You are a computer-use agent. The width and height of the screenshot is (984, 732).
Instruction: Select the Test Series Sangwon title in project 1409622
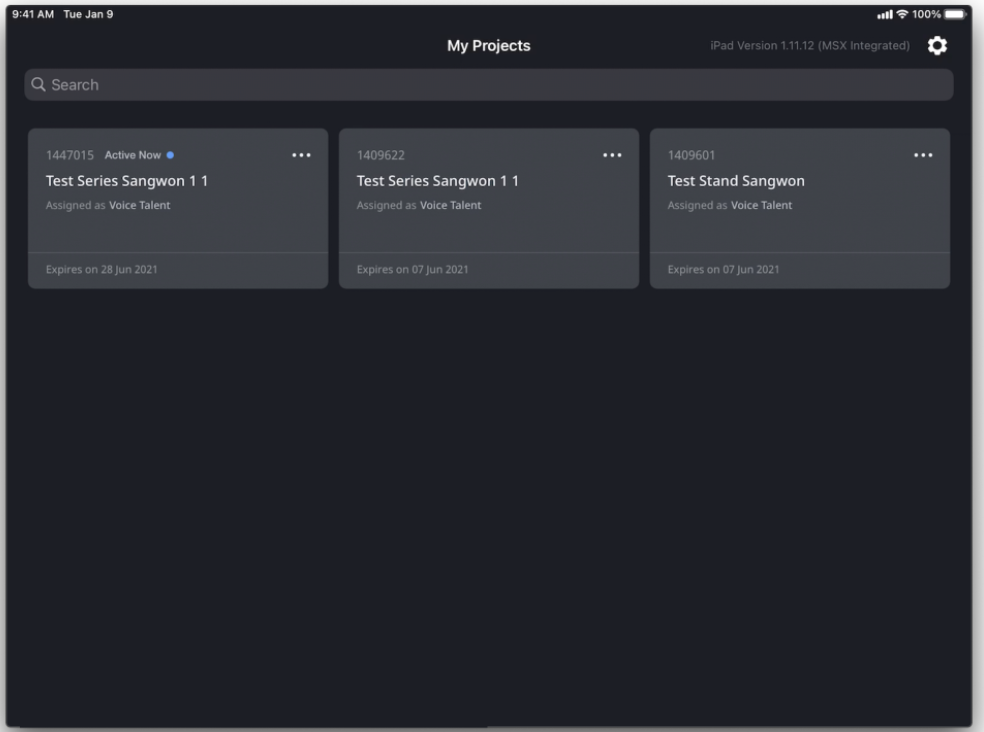tap(438, 181)
